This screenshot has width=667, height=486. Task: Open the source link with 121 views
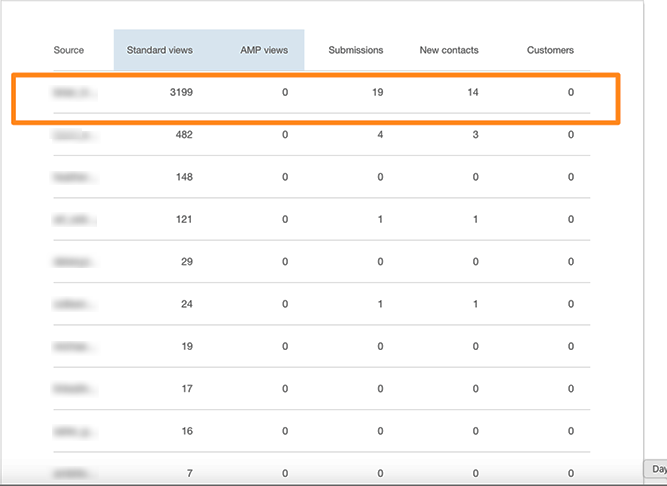(x=75, y=219)
